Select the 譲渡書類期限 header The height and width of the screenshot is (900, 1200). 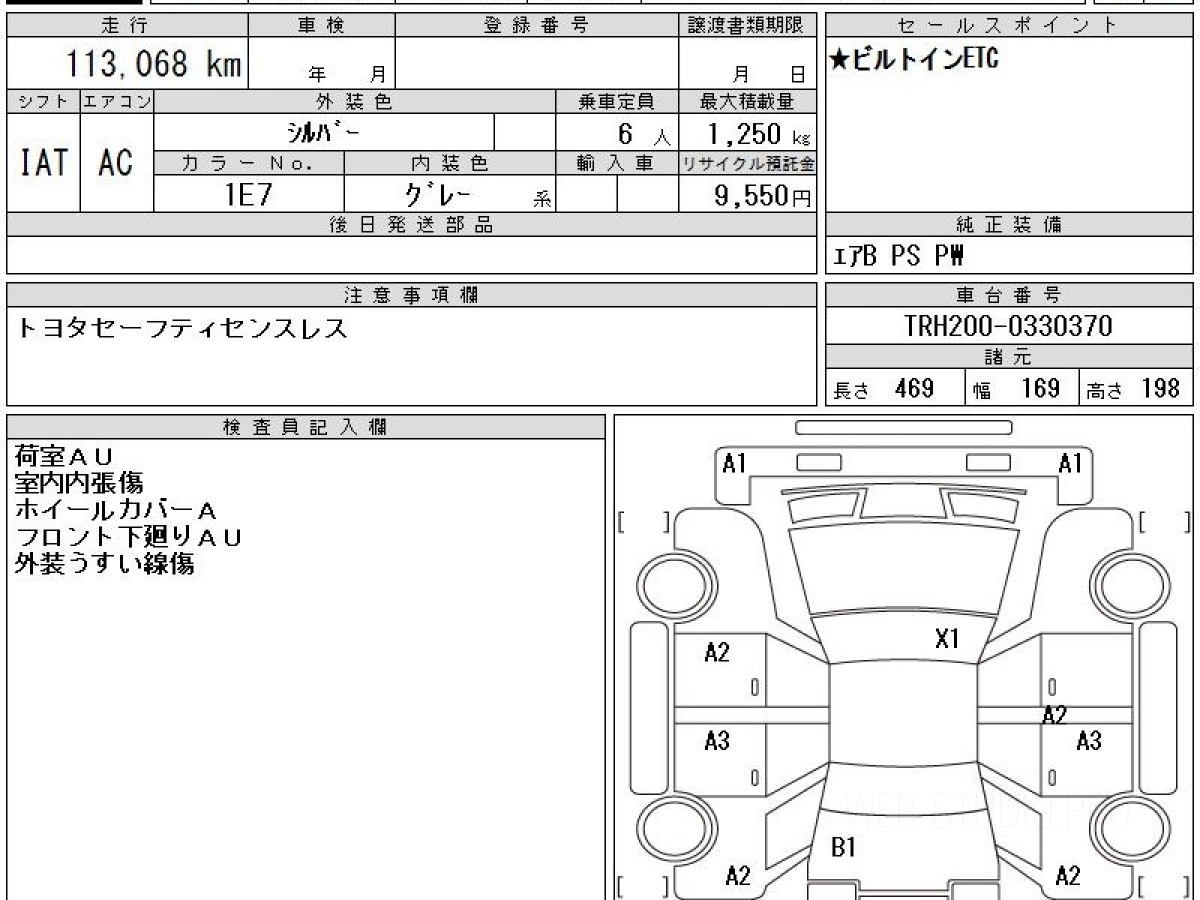click(748, 26)
